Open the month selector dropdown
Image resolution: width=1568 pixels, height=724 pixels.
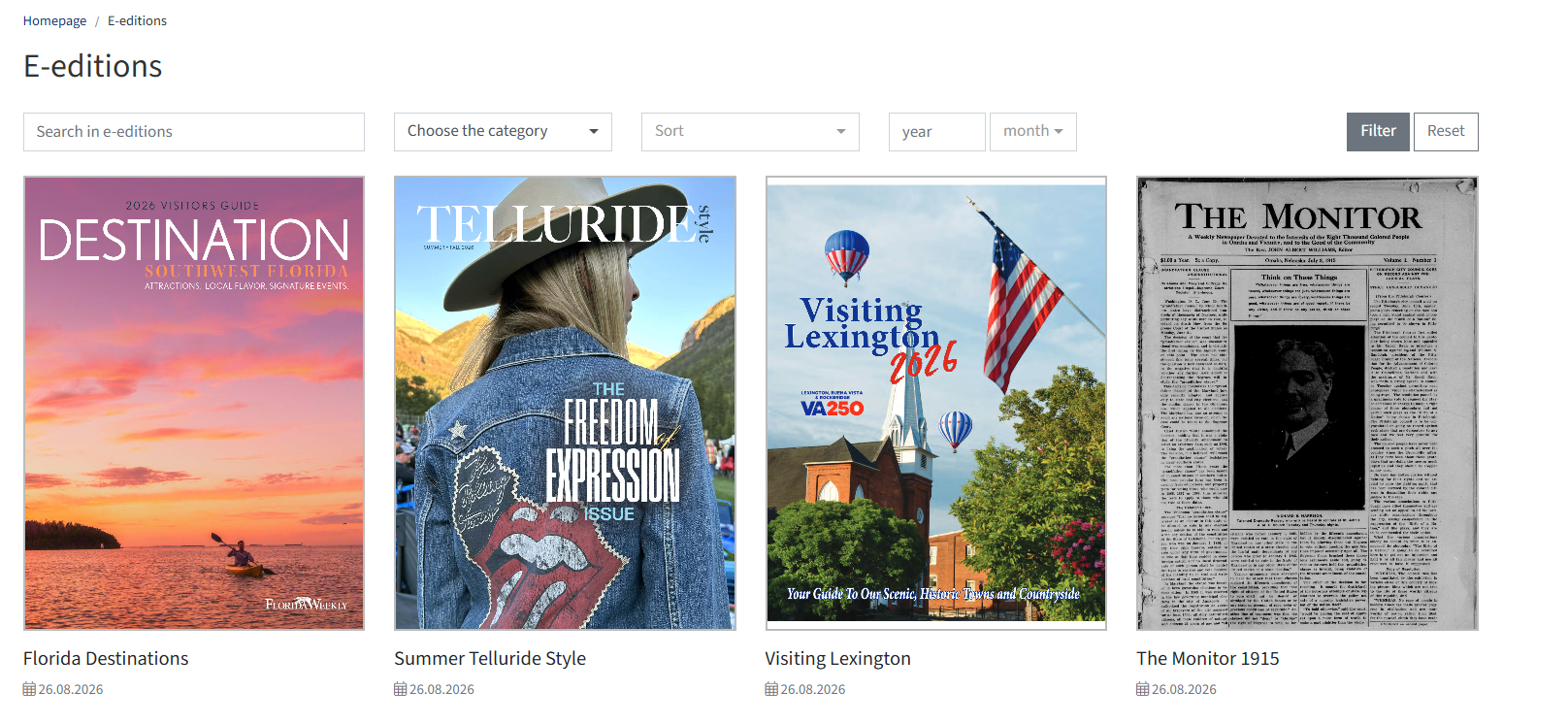pos(1033,132)
